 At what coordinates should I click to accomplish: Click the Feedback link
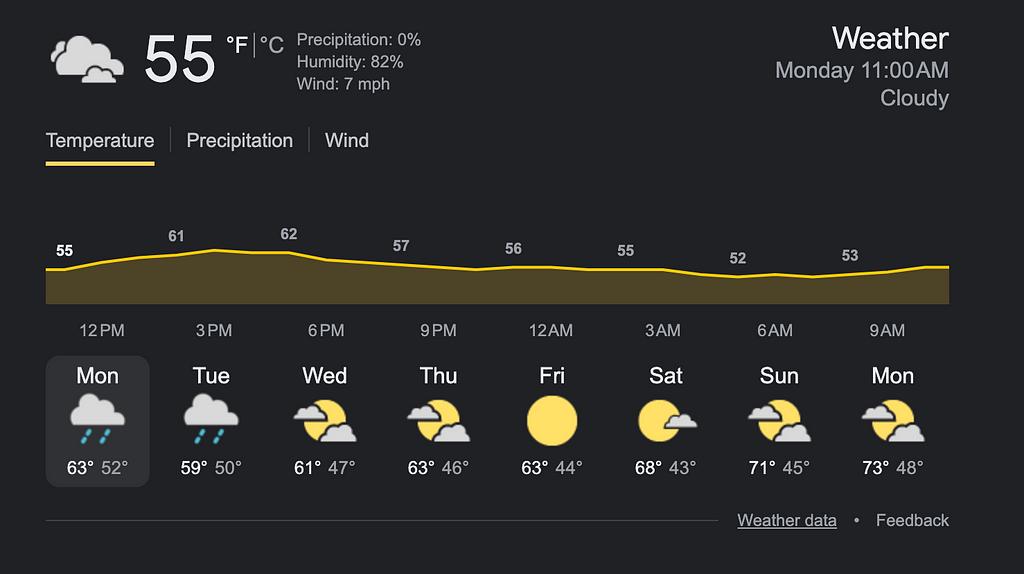(912, 520)
